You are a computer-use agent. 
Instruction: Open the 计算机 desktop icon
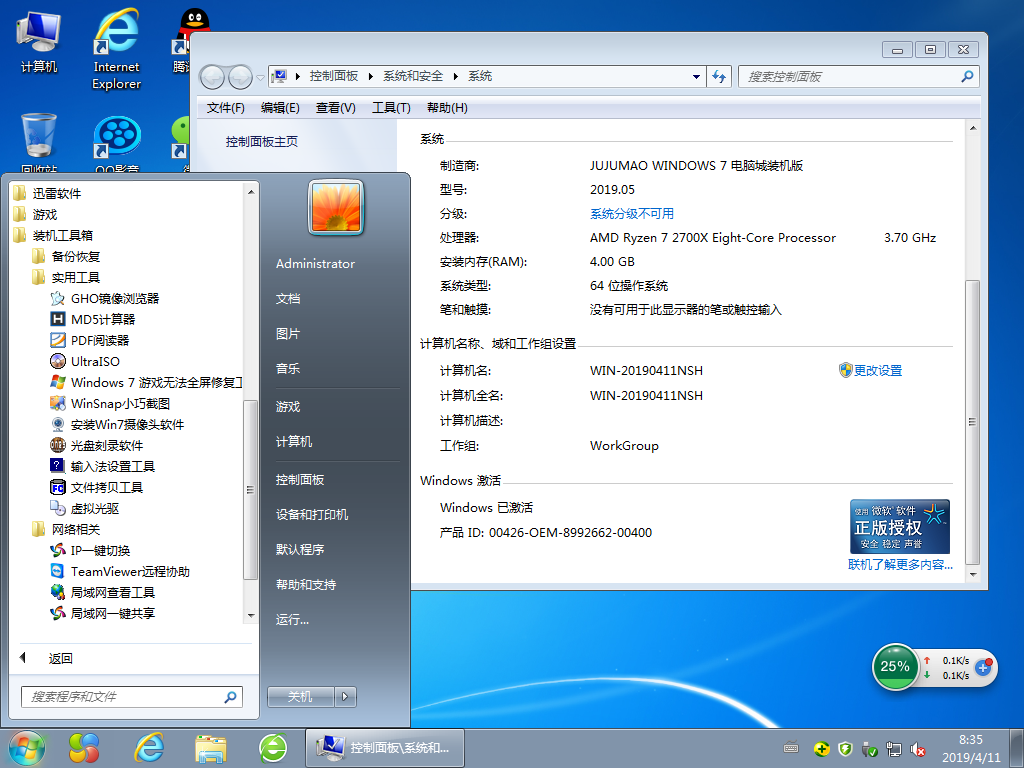click(39, 42)
